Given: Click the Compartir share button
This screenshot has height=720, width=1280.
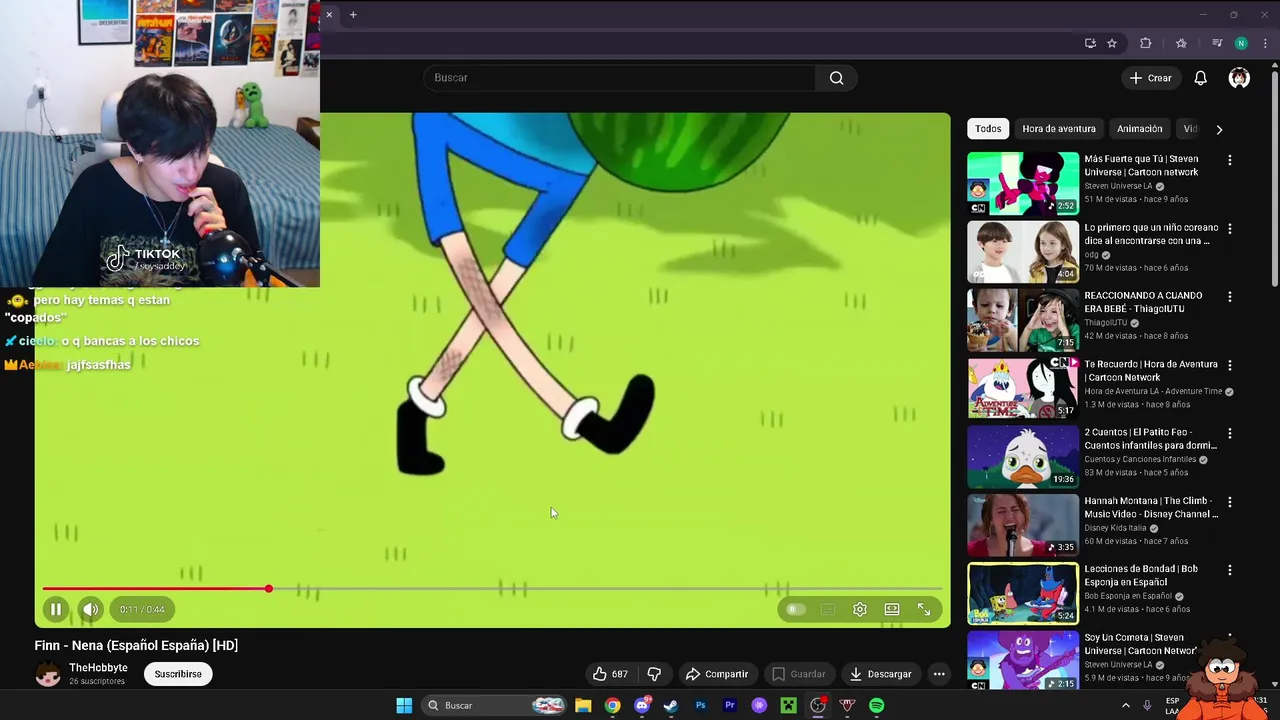Looking at the screenshot, I should [716, 674].
